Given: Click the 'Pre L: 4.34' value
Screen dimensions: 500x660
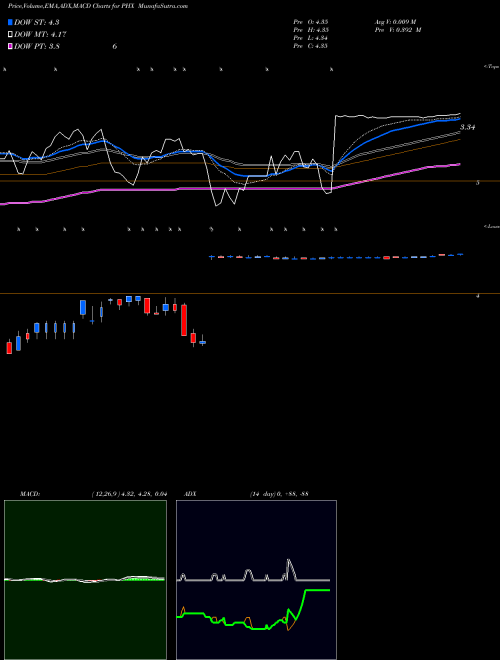Looking at the screenshot, I should (x=311, y=38).
